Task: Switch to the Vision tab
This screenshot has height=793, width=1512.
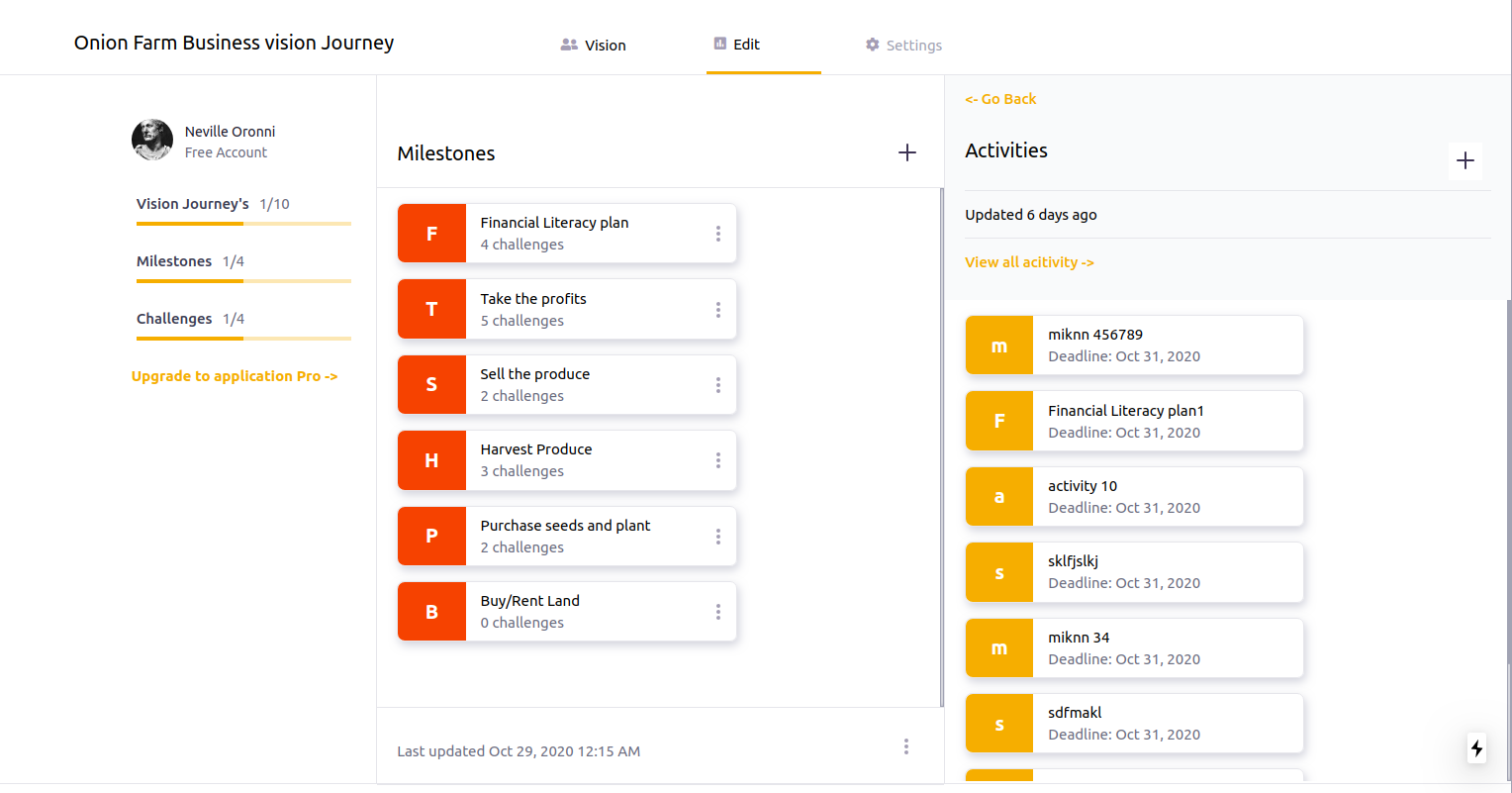Action: point(594,45)
